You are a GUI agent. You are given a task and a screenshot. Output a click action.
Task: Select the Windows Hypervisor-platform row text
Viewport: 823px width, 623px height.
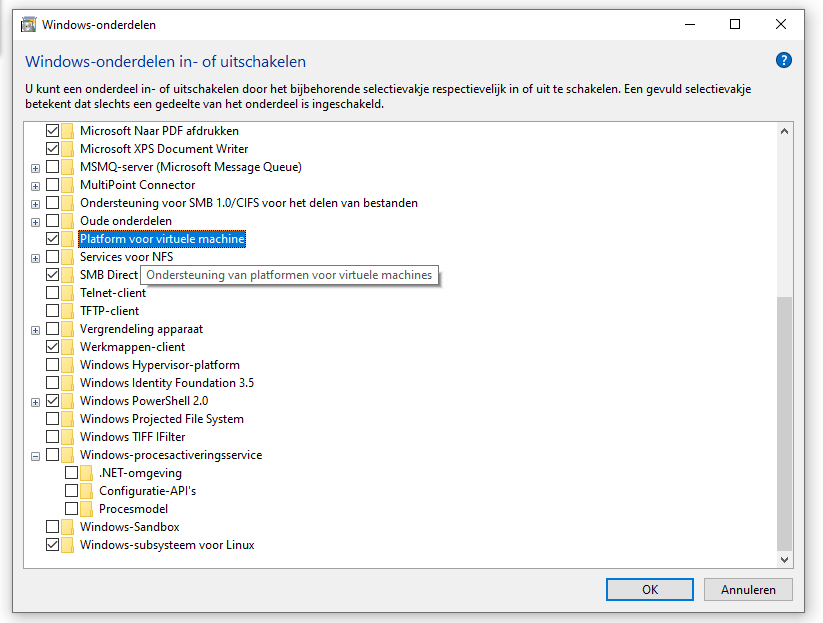160,365
